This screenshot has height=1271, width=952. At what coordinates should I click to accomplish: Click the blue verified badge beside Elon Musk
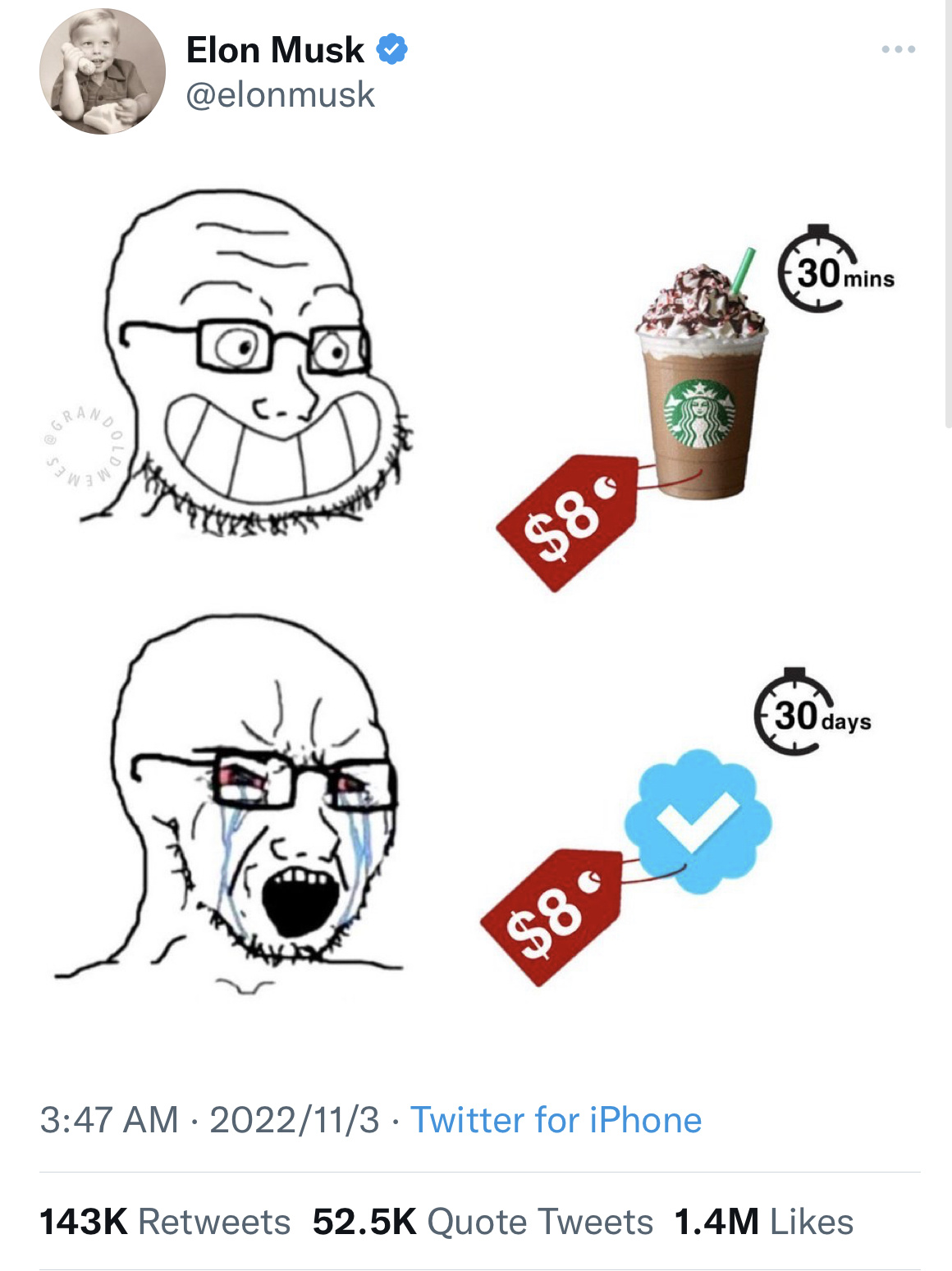392,49
